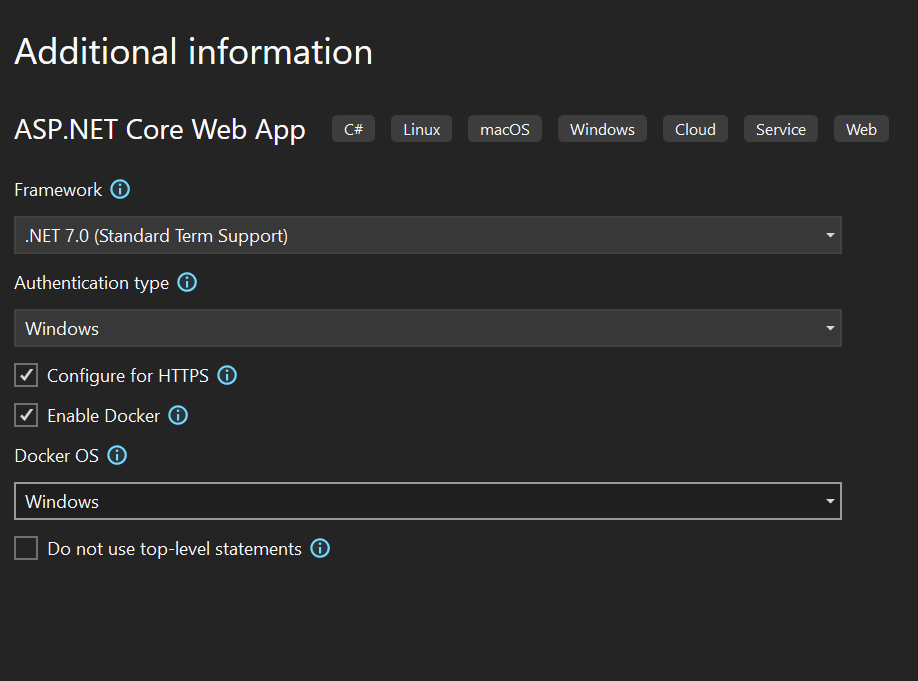Click the Framework info icon

[x=120, y=190]
